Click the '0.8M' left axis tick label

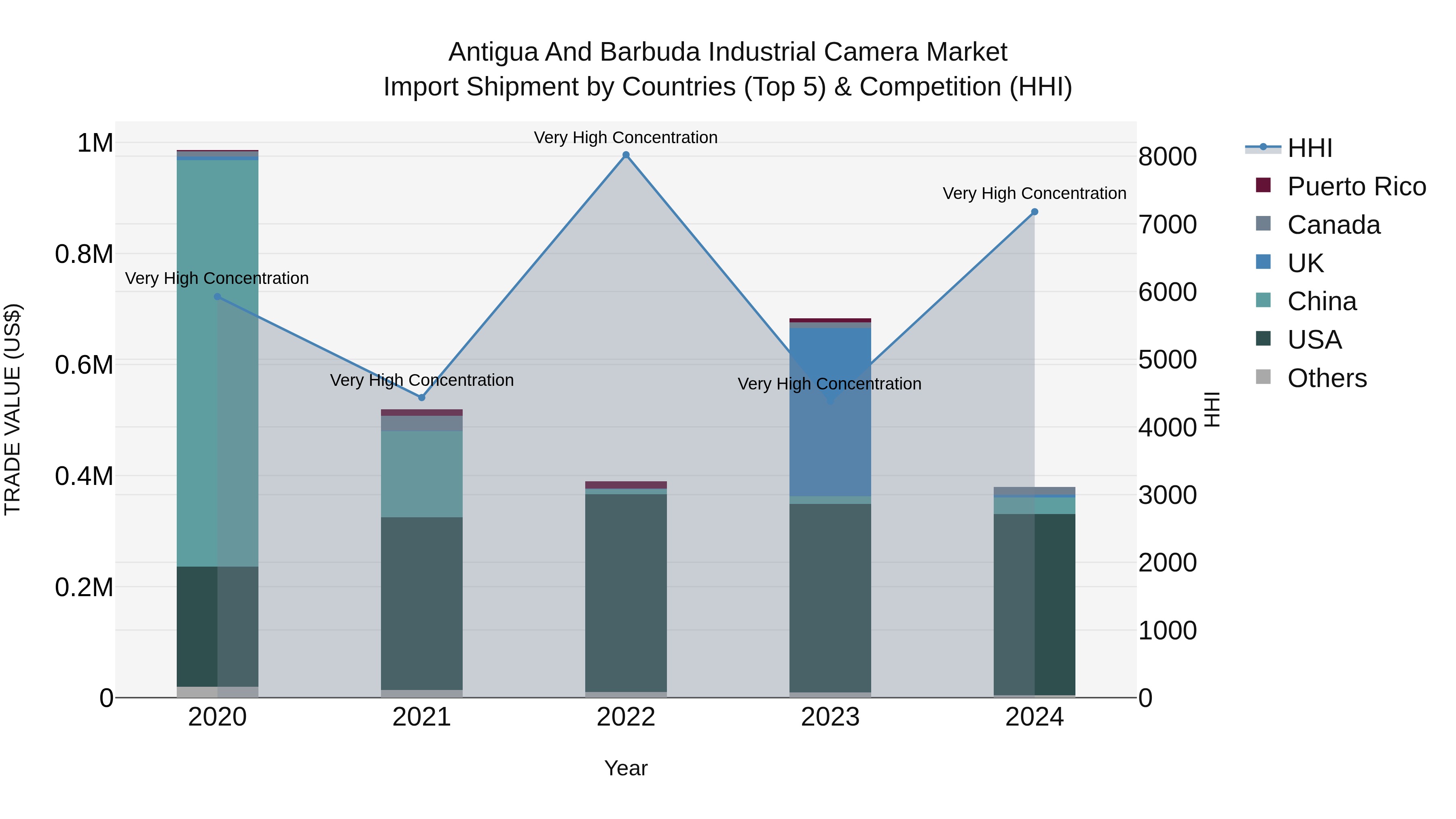point(84,254)
